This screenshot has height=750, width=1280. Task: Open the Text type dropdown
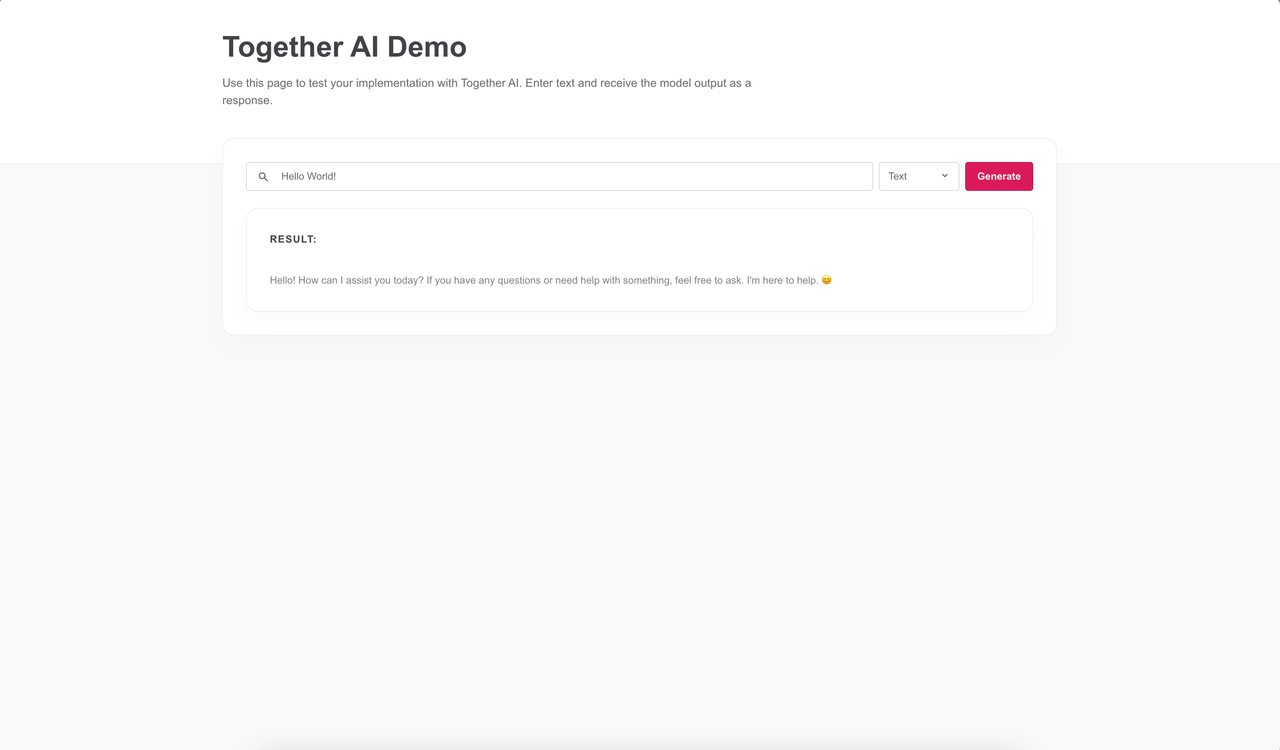coord(919,176)
